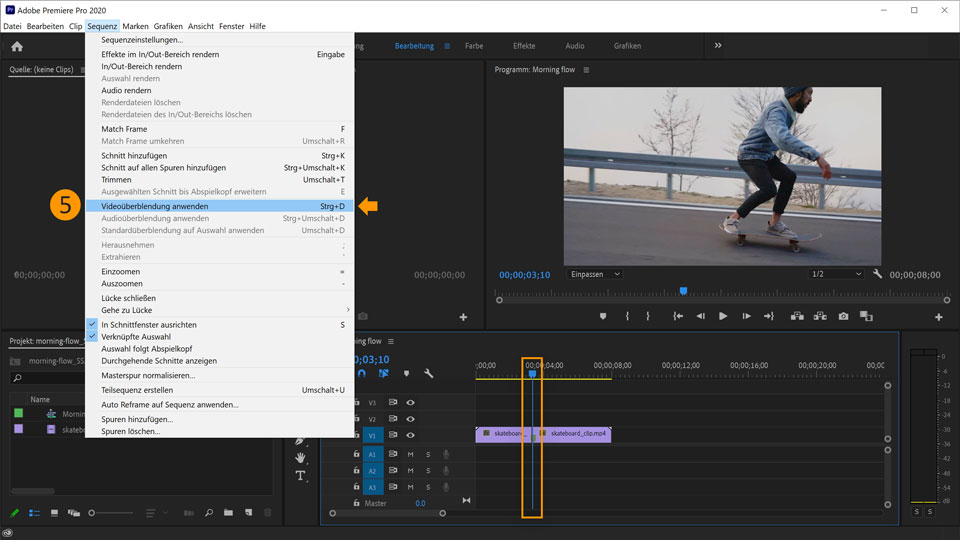Screen dimensions: 960x540
Task: Toggle the In Schnittfenster ausrichten option
Action: pos(149,325)
